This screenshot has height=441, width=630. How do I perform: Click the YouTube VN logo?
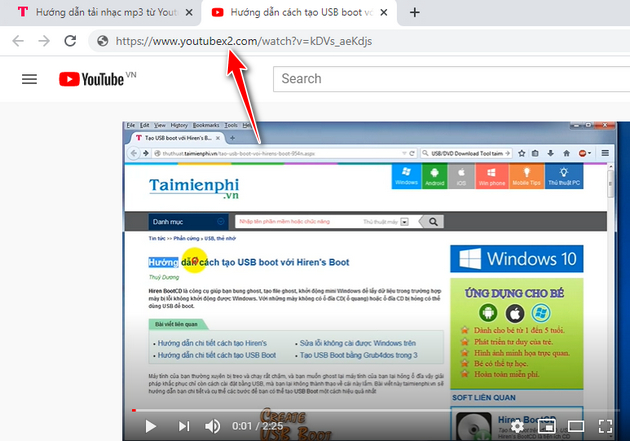(97, 79)
